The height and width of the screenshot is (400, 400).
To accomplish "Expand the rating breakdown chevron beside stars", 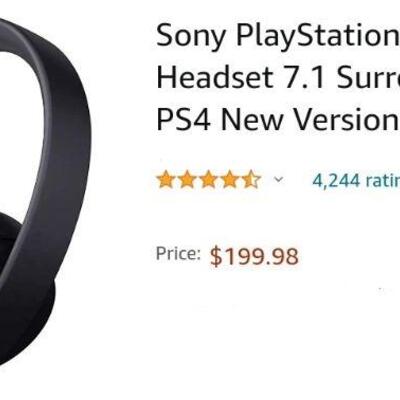I will click(278, 180).
